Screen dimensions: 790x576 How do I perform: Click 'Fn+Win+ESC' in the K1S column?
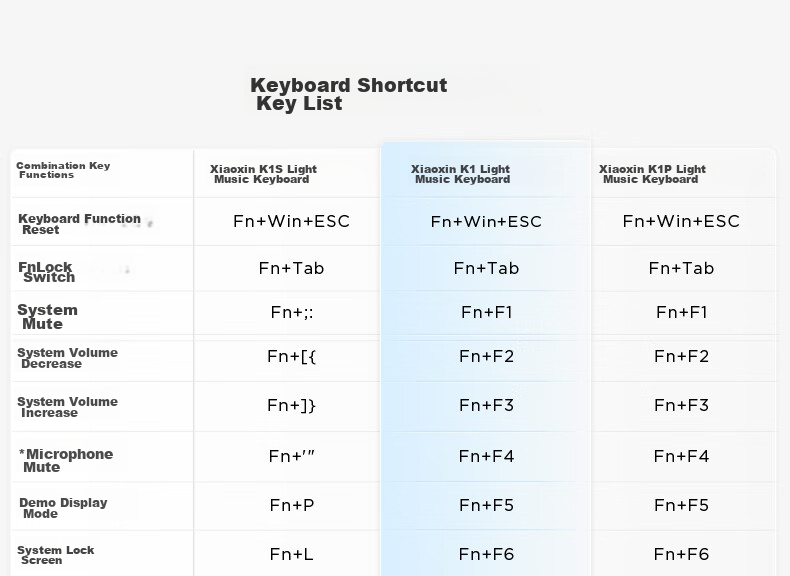291,221
